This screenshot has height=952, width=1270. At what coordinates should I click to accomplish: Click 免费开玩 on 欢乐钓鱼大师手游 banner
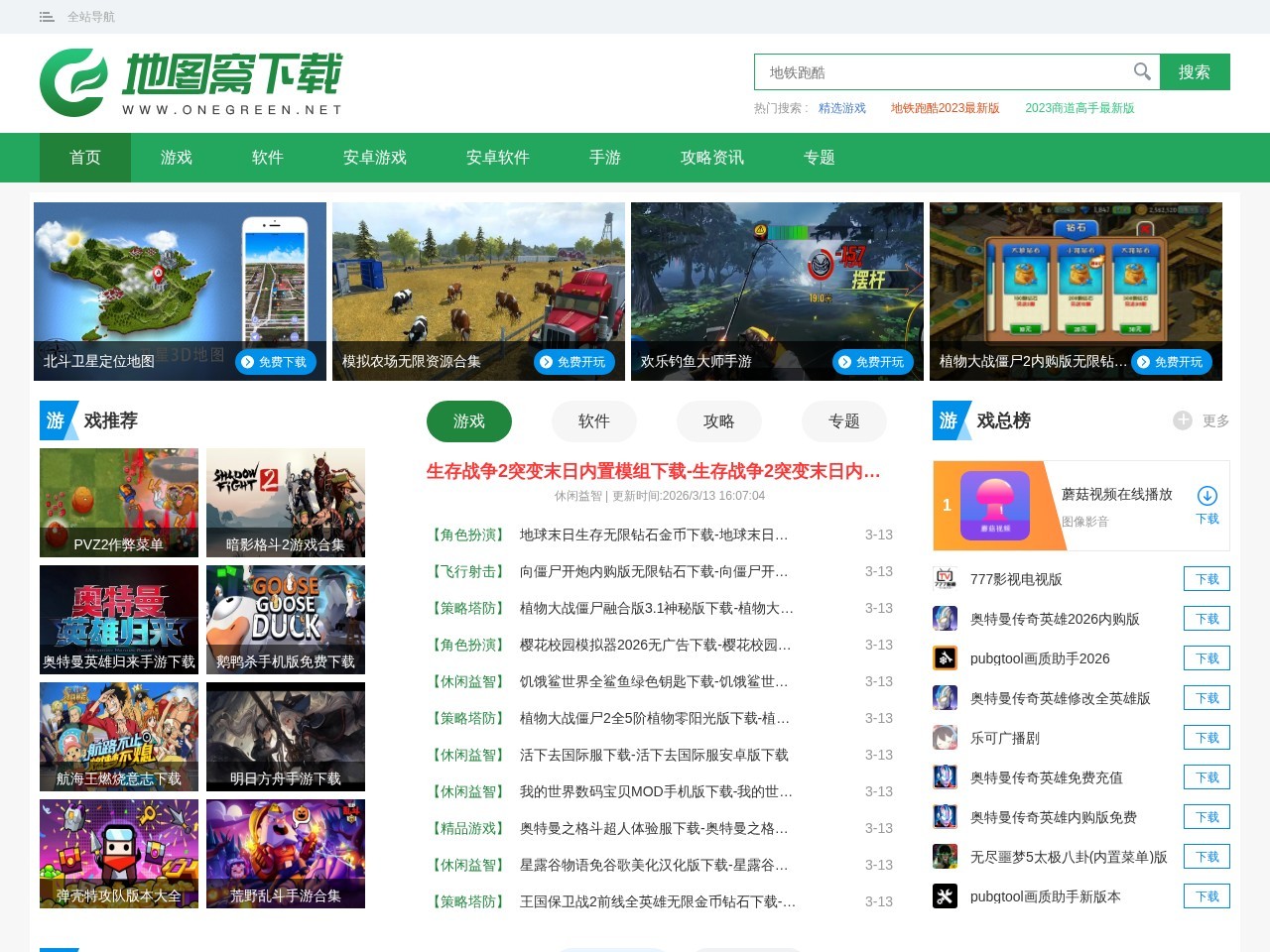click(x=874, y=362)
